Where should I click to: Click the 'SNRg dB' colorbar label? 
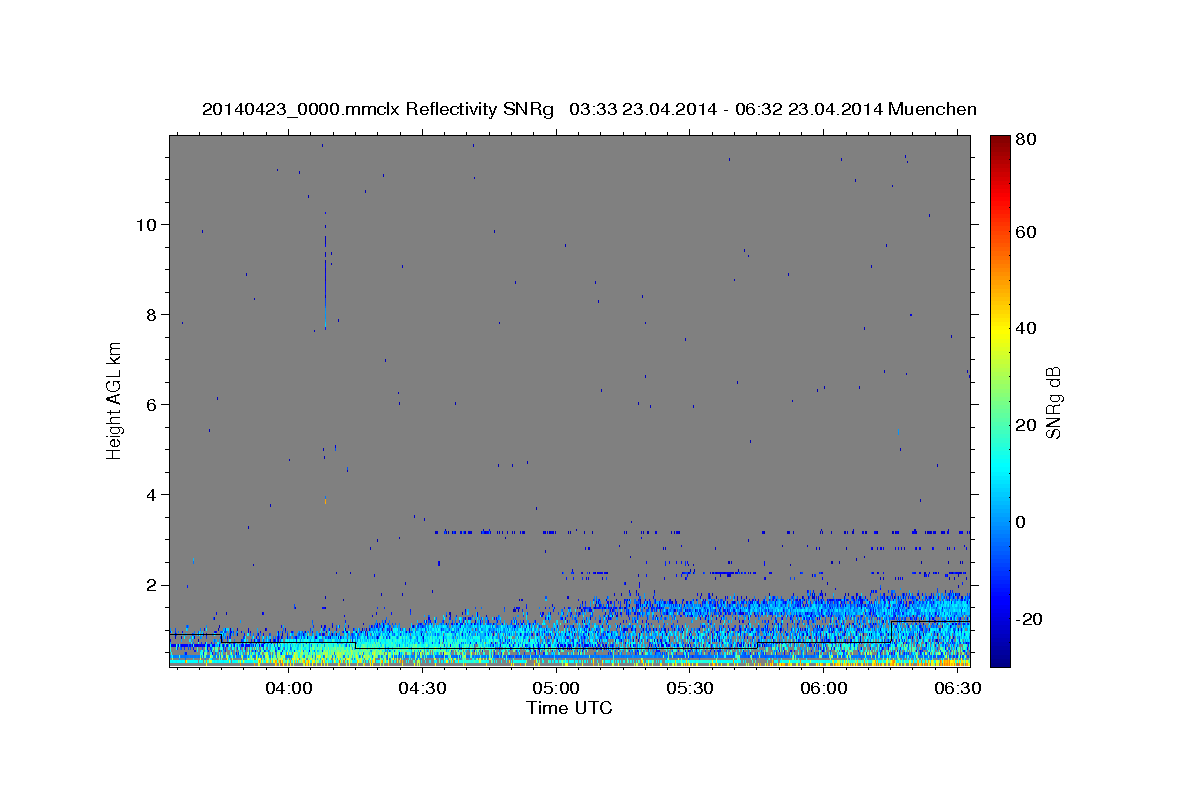[1053, 402]
